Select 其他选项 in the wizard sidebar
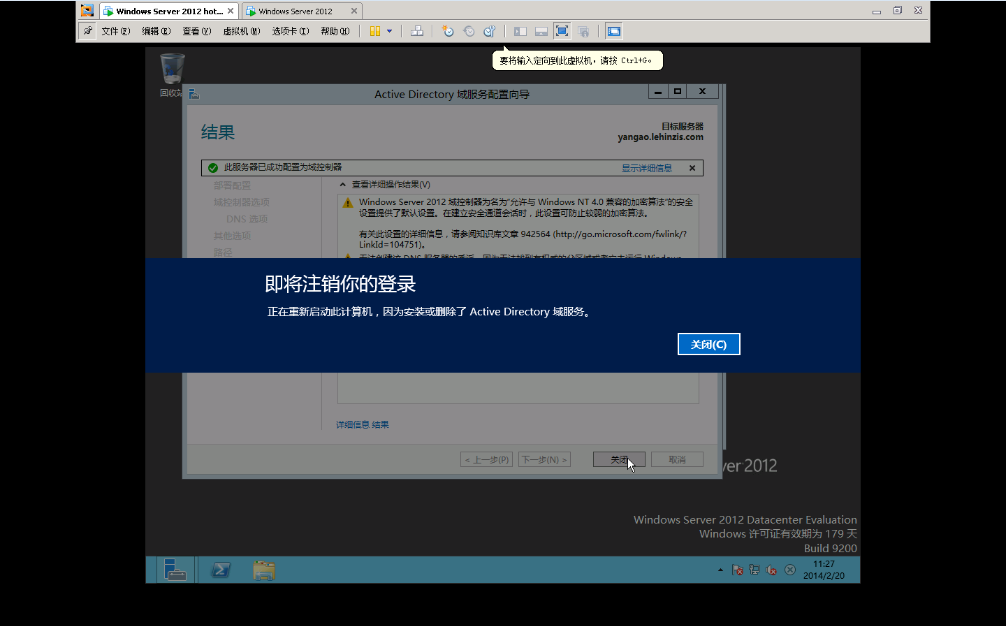The width and height of the screenshot is (1006, 626). [232, 235]
